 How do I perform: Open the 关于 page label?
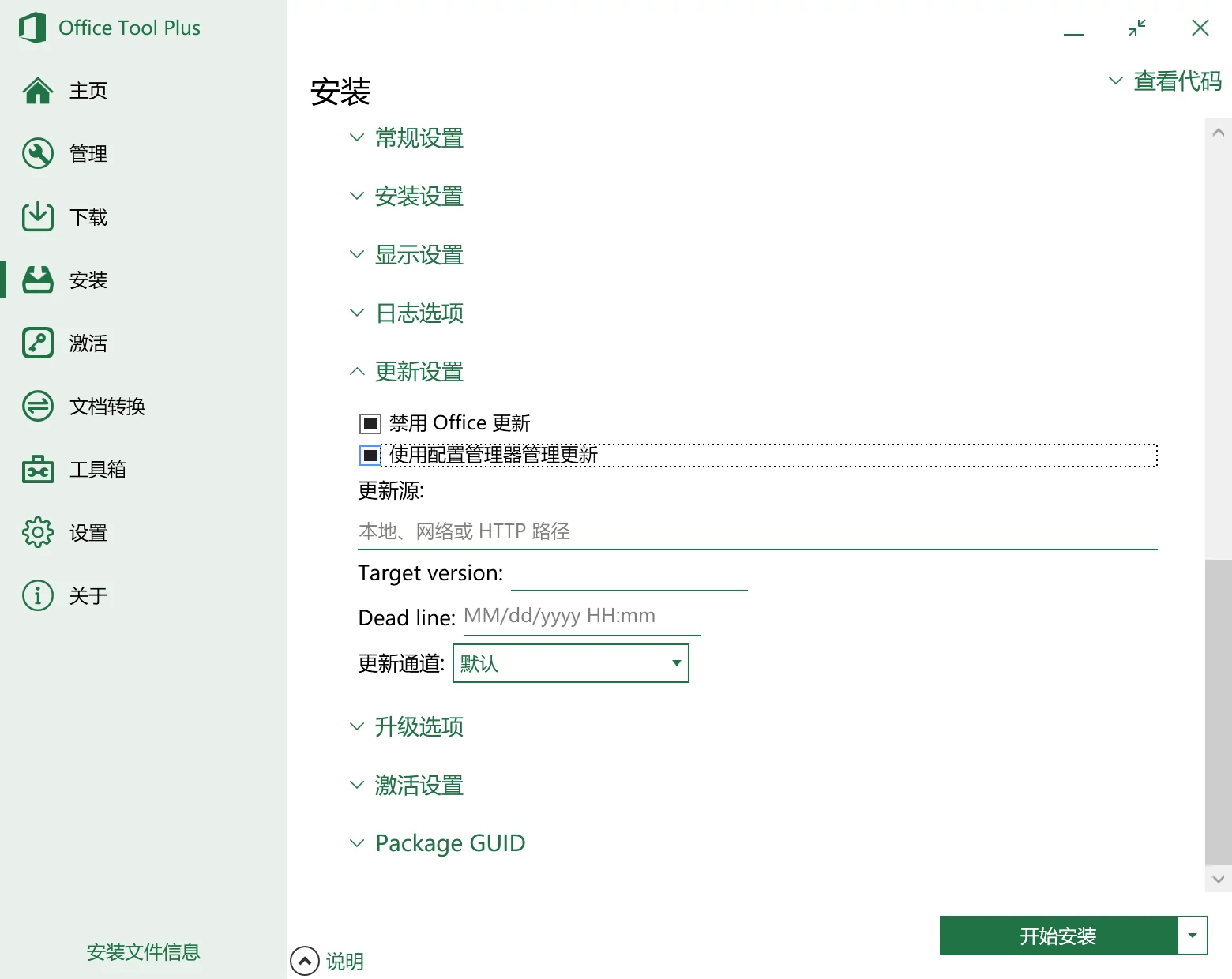tap(88, 596)
